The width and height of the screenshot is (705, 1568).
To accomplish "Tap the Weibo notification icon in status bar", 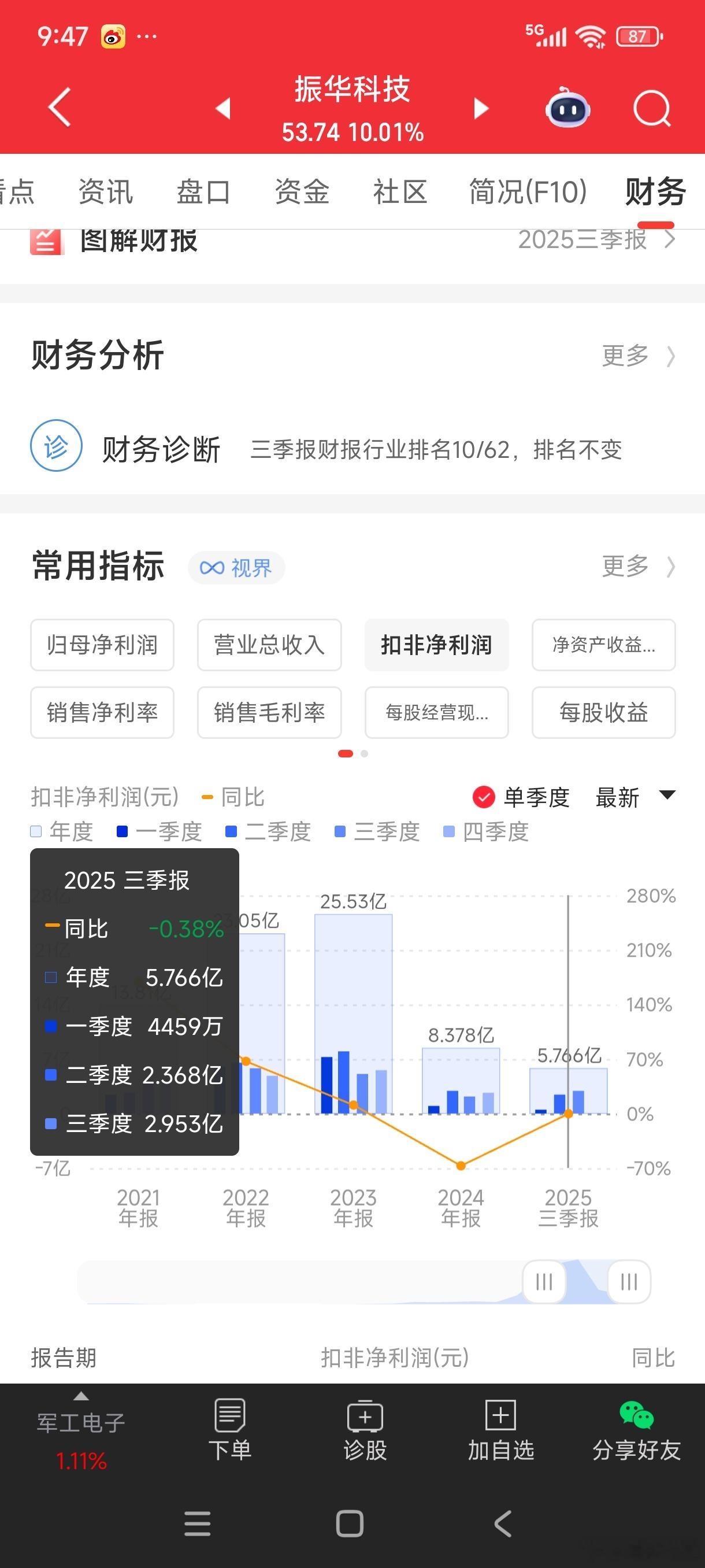I will [x=113, y=36].
